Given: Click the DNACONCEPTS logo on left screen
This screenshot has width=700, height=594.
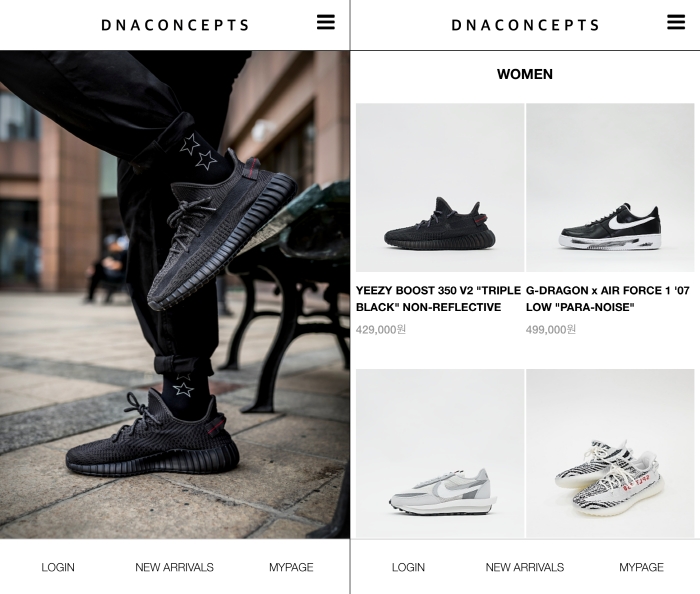Looking at the screenshot, I should (x=175, y=25).
